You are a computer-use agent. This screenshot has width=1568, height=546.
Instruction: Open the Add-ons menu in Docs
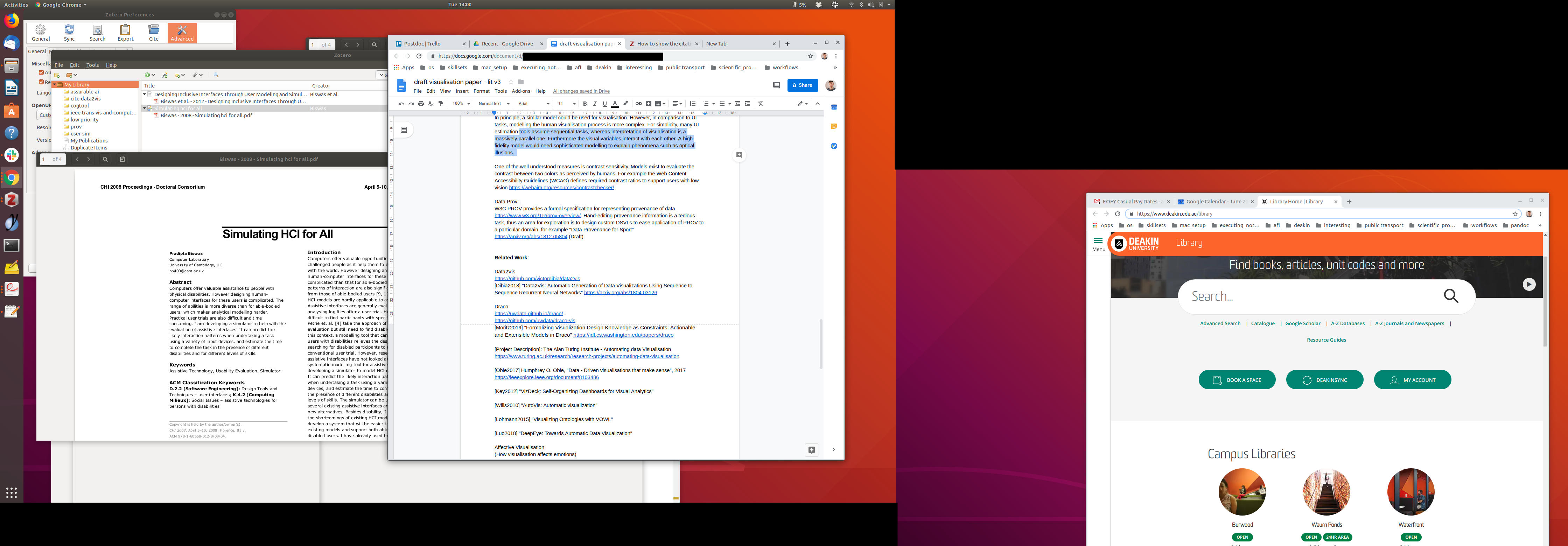coord(520,91)
